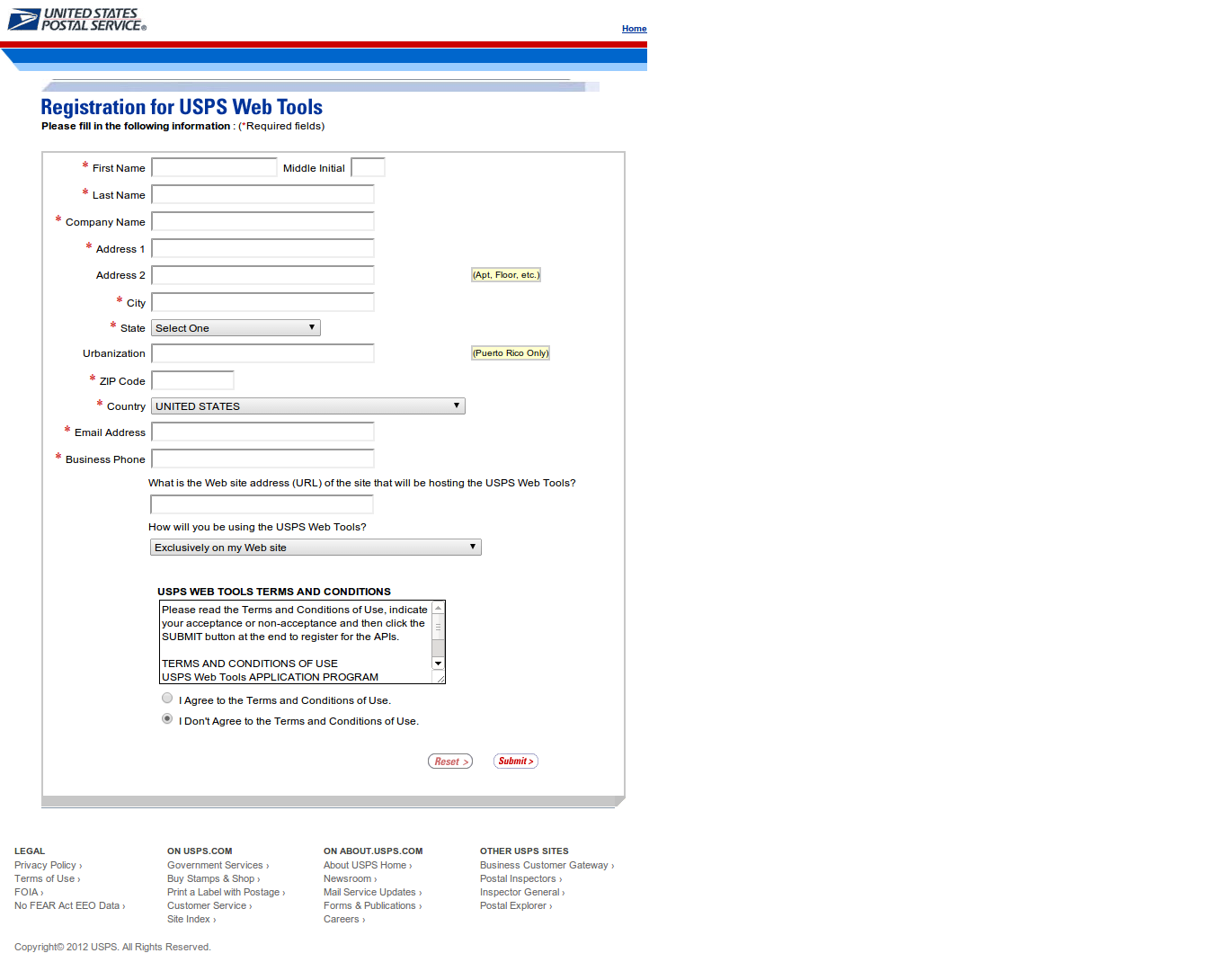Open the Postal Inspectors link
The image size is (1209, 980).
coord(520,879)
